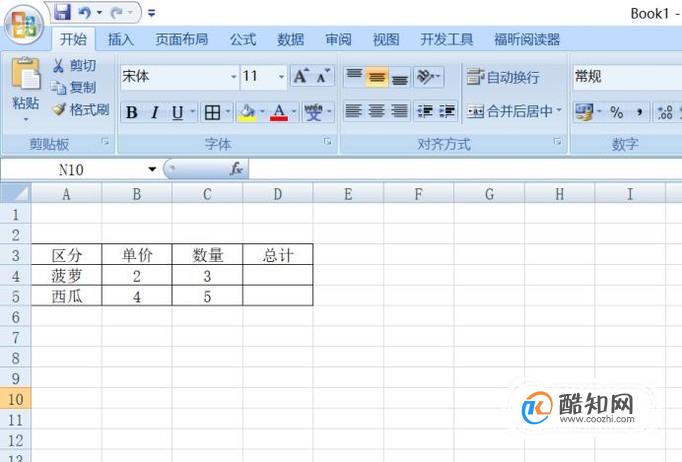Apply cell borders button

212,112
